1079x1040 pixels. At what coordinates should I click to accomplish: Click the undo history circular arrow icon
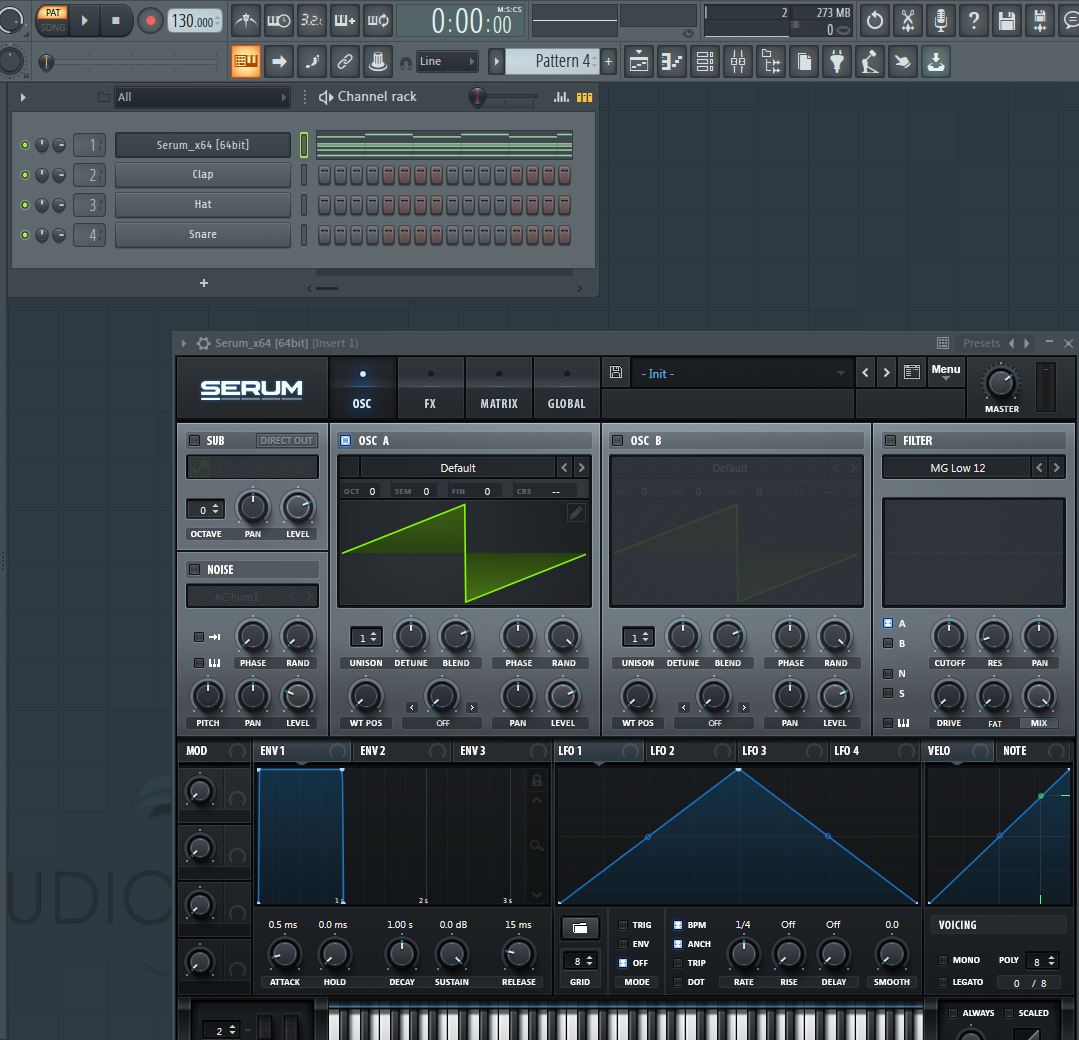(875, 21)
